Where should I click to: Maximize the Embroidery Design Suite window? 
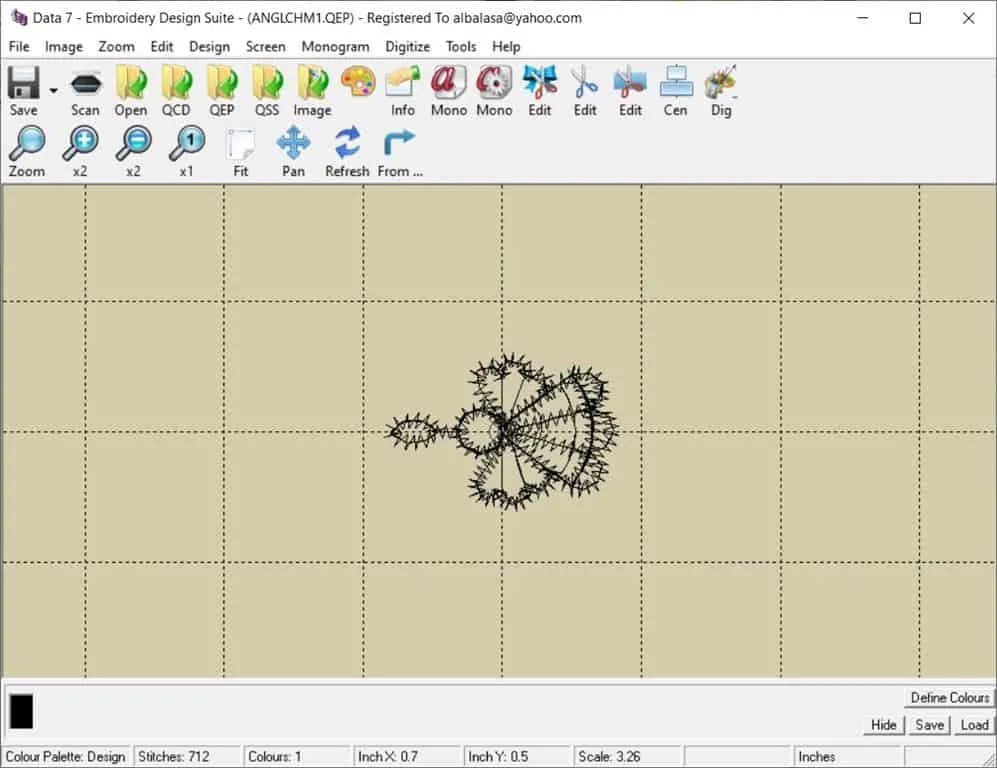point(915,18)
